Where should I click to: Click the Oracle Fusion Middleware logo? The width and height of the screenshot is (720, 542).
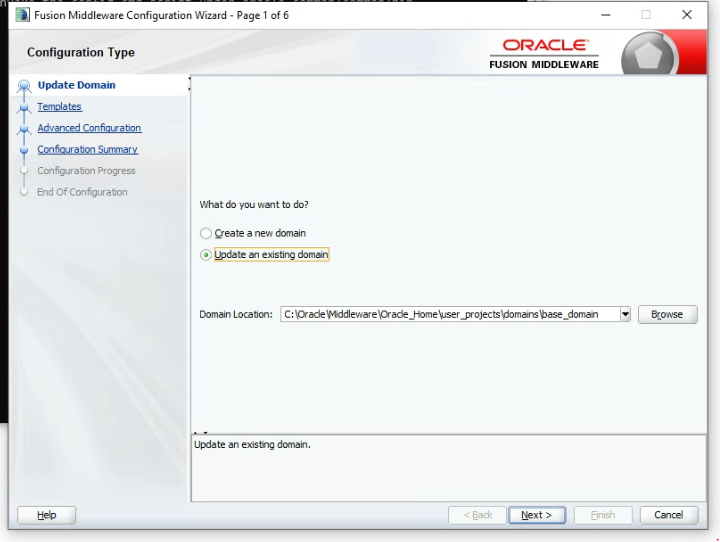point(544,54)
